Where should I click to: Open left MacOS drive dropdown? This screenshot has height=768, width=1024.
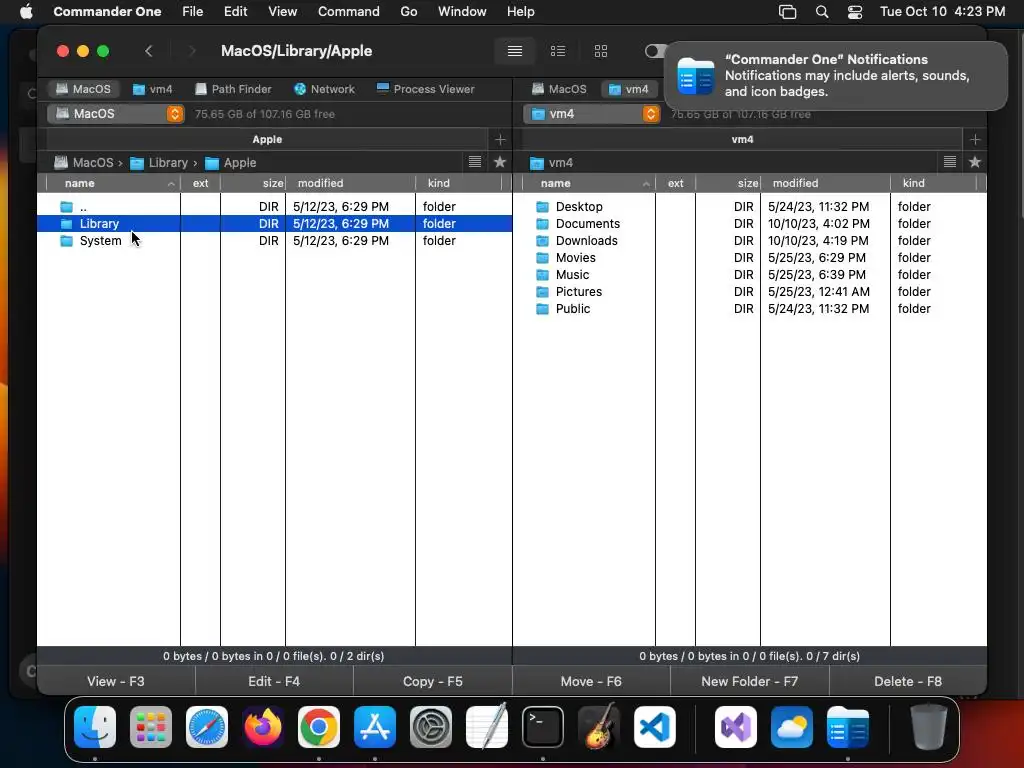click(x=115, y=114)
